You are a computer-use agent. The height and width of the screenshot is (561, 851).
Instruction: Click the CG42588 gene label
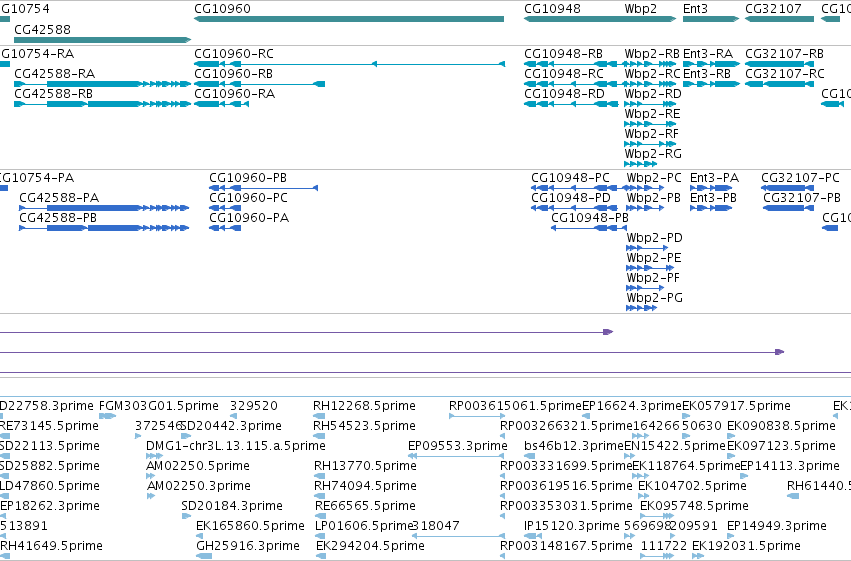[x=42, y=29]
